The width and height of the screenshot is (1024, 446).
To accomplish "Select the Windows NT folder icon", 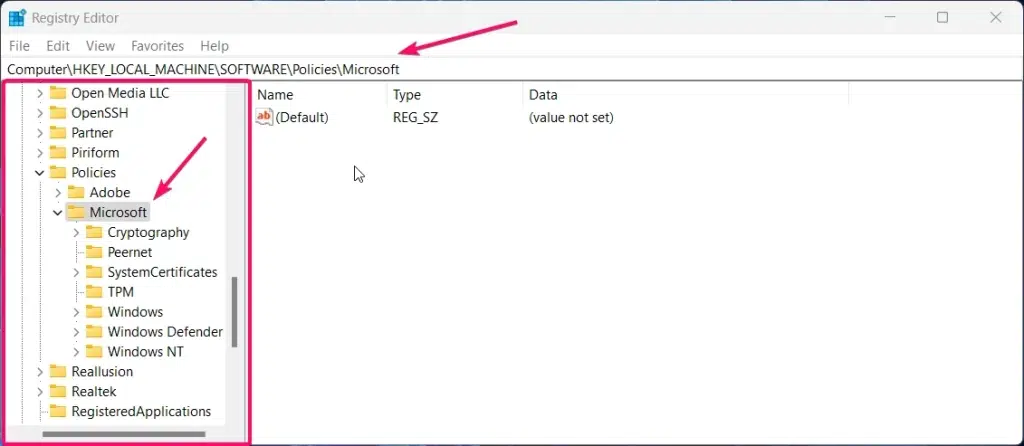I will pyautogui.click(x=95, y=351).
